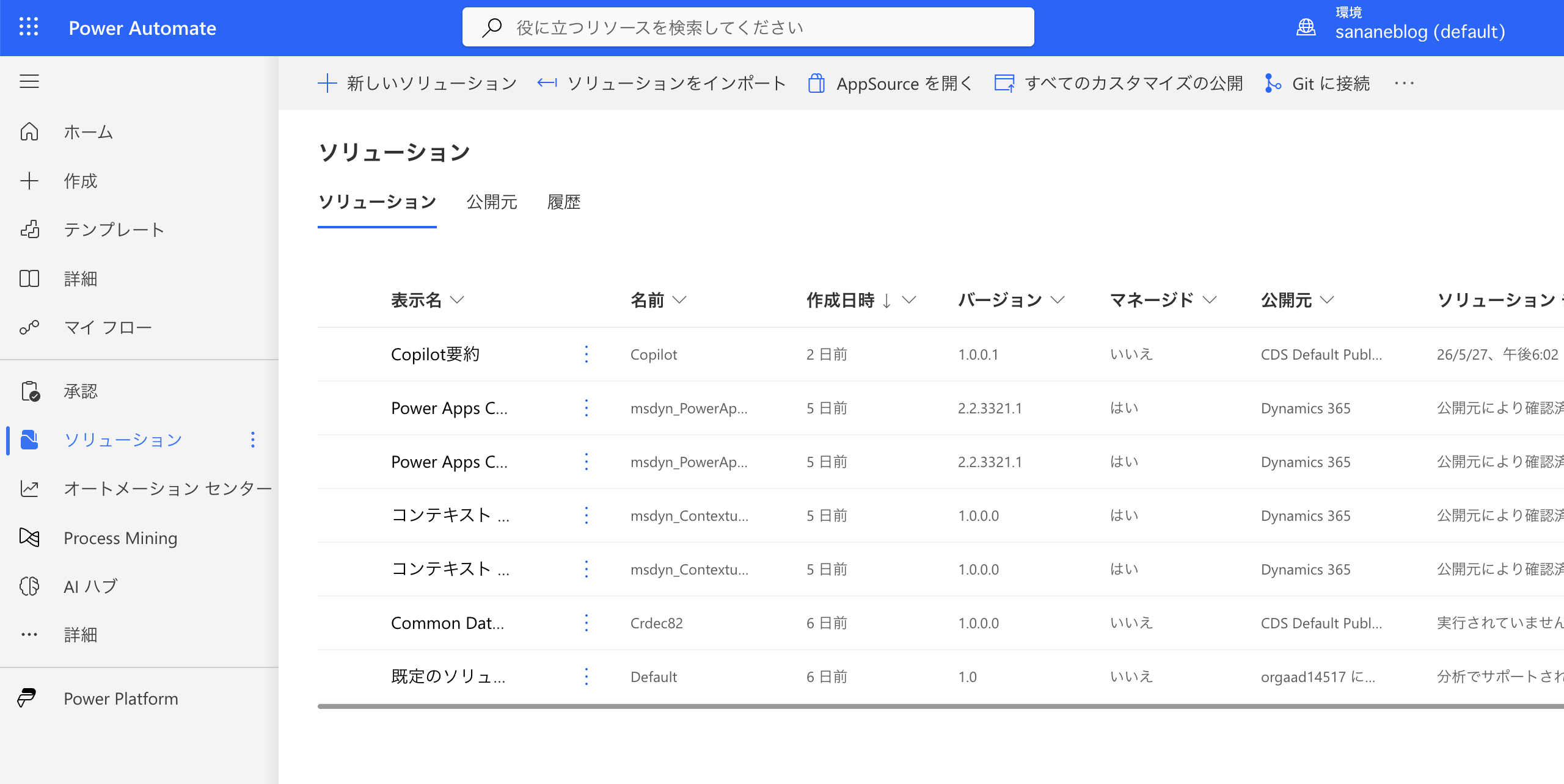Click the sidebar ellipsis 詳細 icon
This screenshot has width=1564, height=784.
[x=29, y=635]
